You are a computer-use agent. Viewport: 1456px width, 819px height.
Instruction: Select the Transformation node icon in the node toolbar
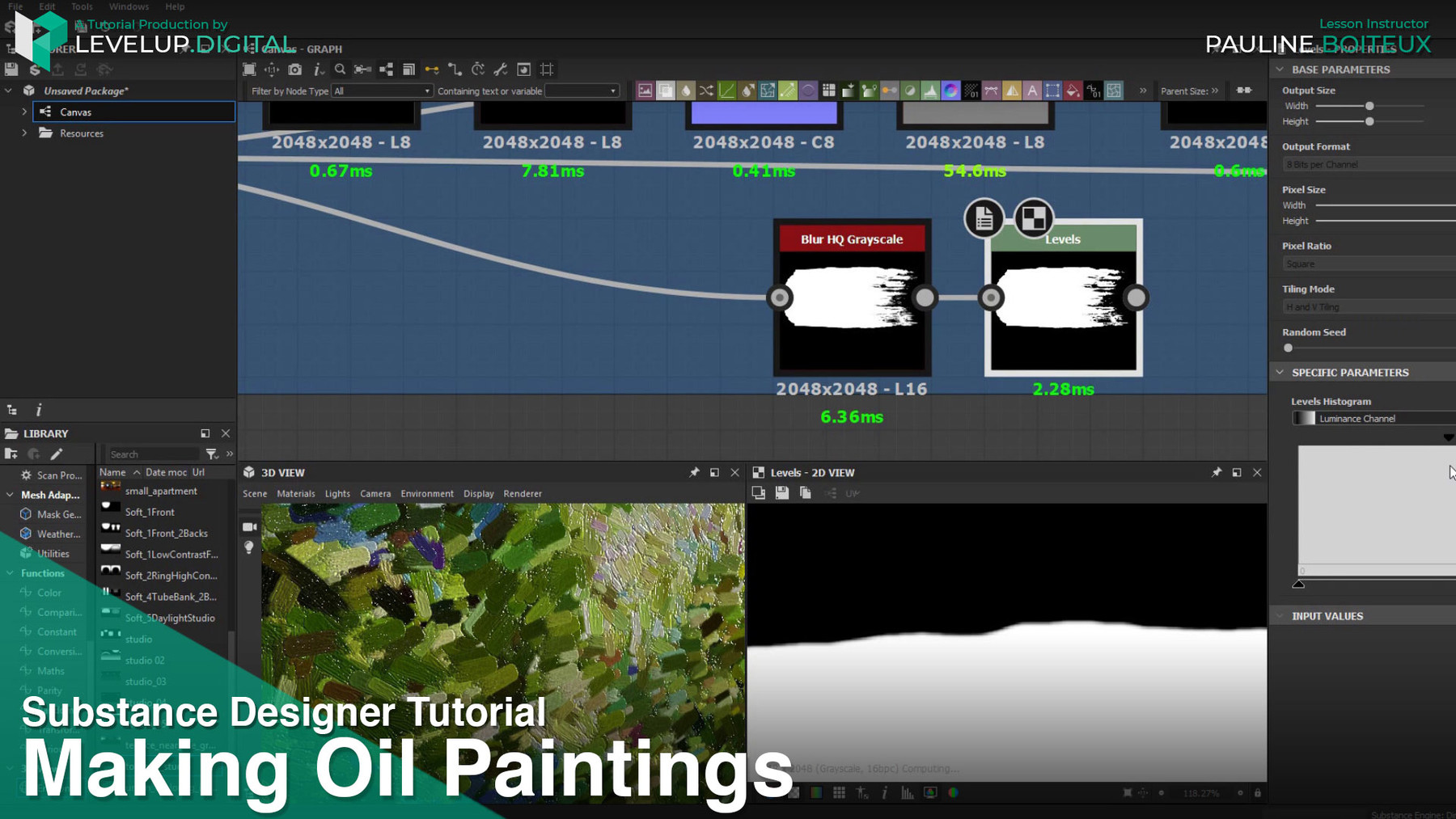tap(1053, 90)
